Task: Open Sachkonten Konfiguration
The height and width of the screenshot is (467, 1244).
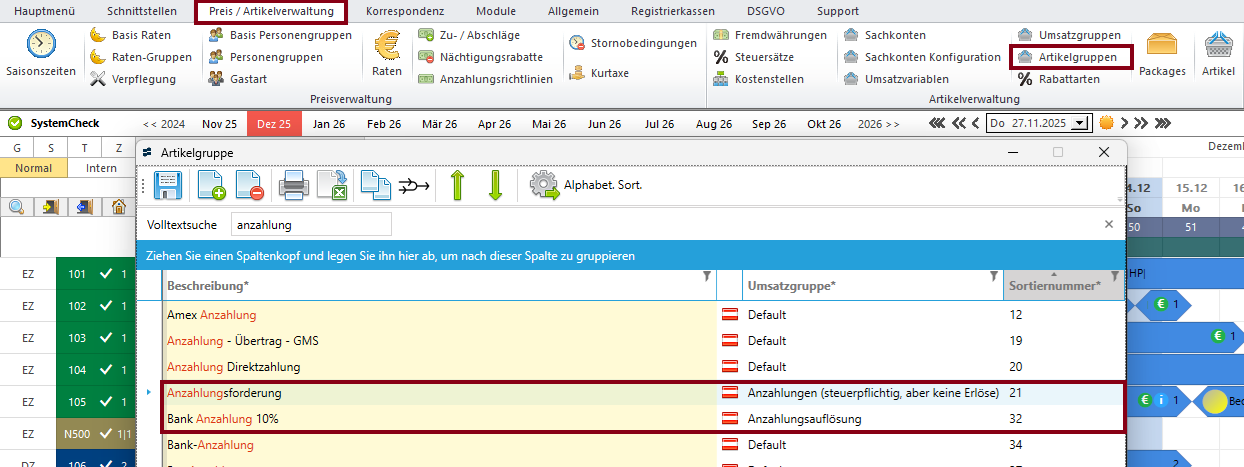Action: point(922,57)
